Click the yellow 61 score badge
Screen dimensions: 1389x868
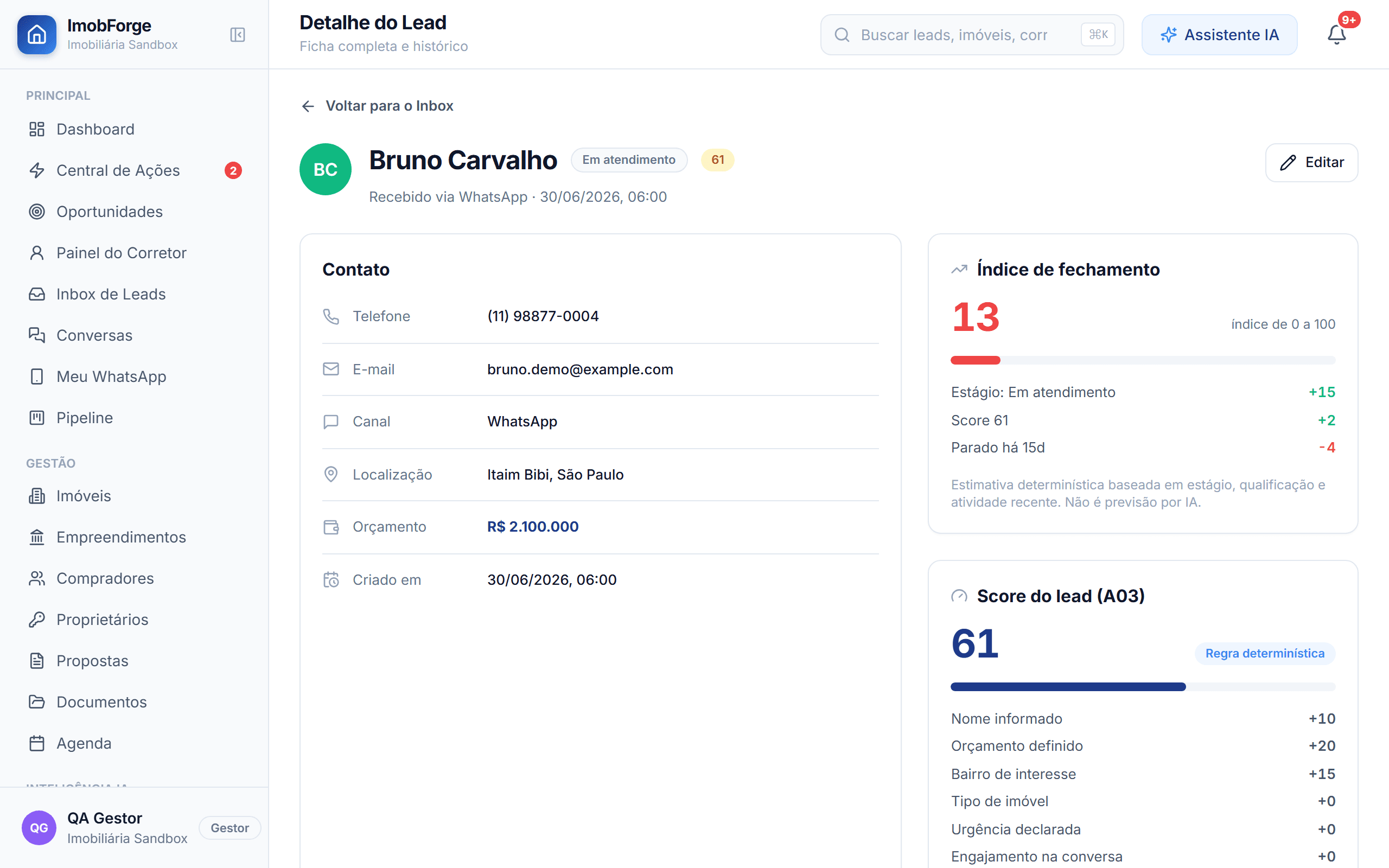(717, 160)
